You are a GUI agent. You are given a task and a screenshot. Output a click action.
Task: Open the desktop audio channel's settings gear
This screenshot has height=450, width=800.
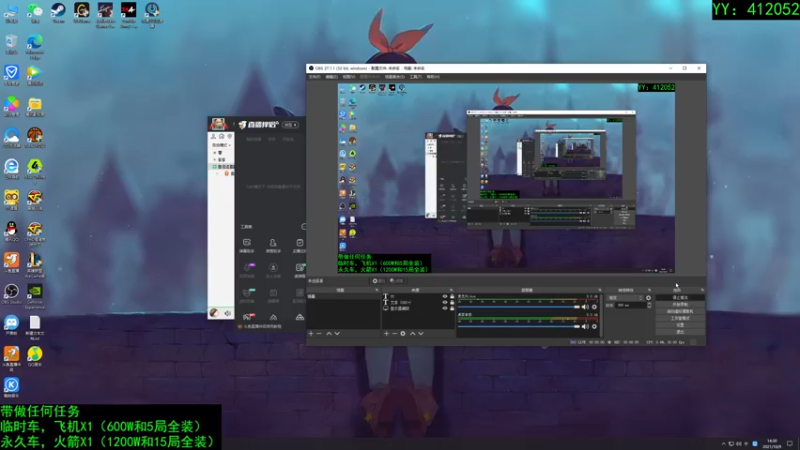tap(594, 327)
